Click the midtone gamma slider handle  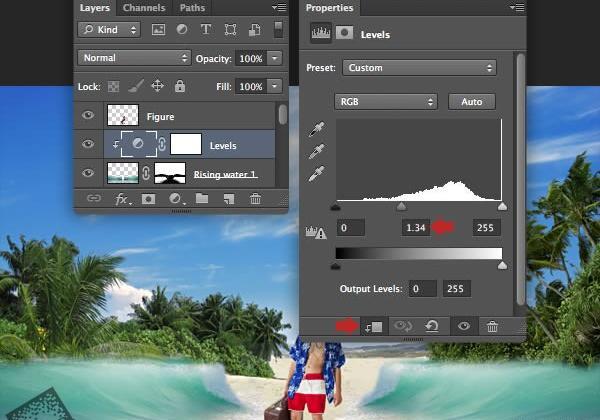coord(401,207)
